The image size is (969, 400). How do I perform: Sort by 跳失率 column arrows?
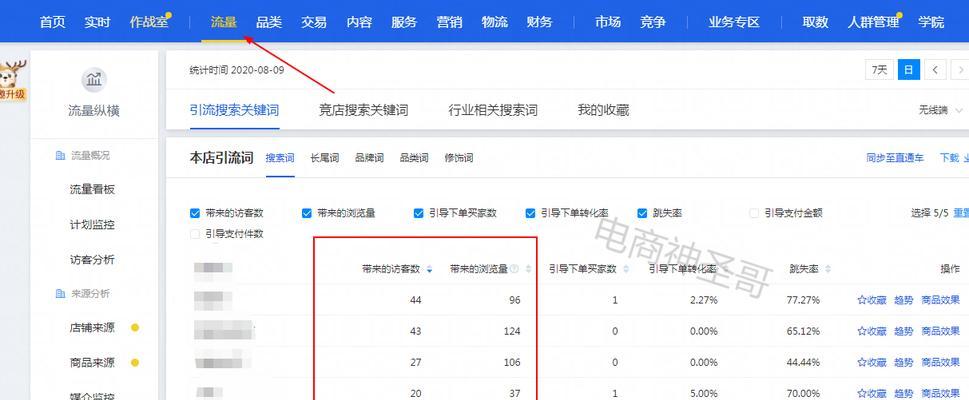[827, 269]
